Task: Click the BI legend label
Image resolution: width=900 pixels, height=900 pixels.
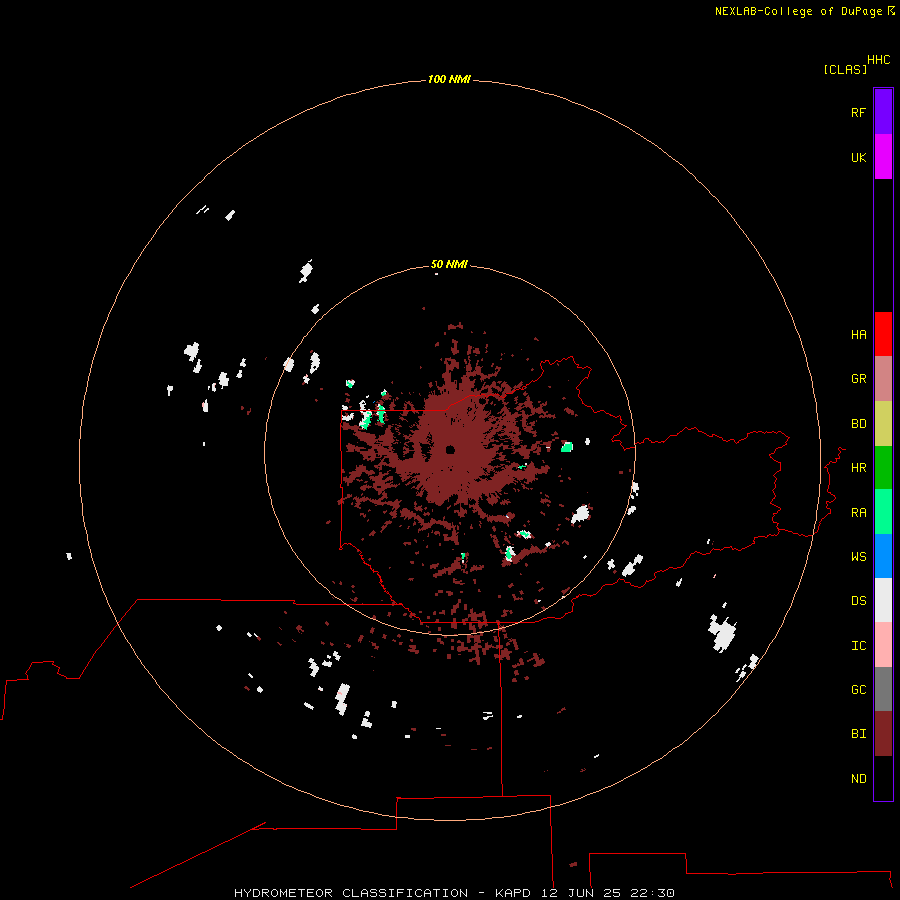Action: [858, 734]
